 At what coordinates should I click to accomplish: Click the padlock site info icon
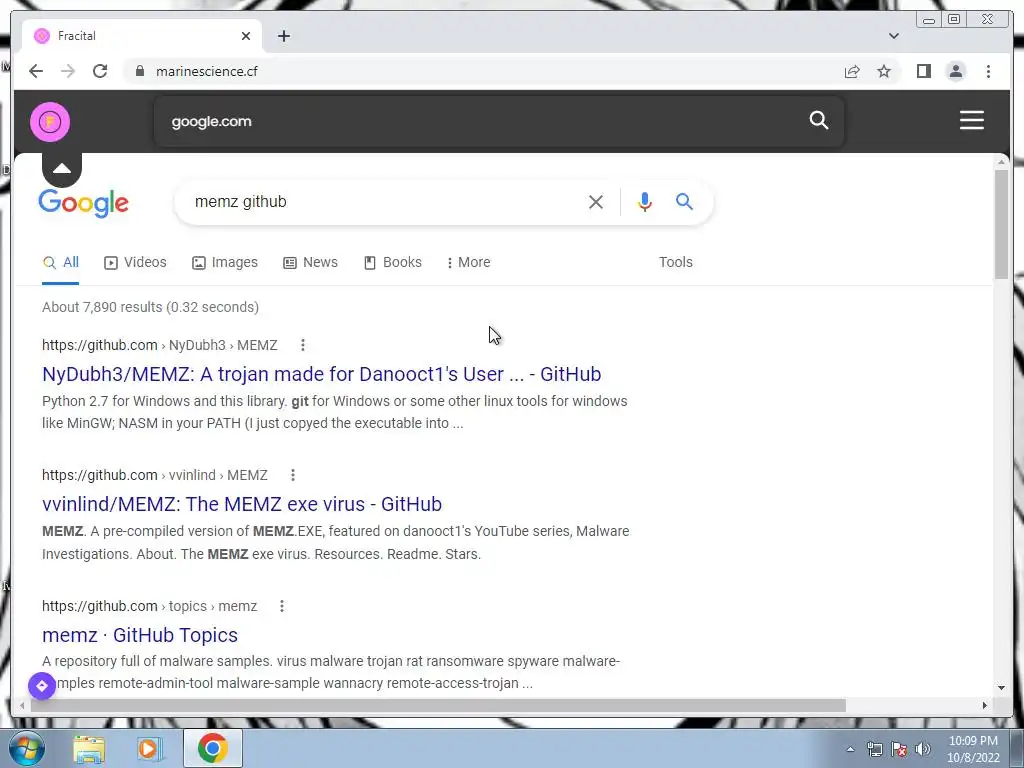tap(139, 71)
